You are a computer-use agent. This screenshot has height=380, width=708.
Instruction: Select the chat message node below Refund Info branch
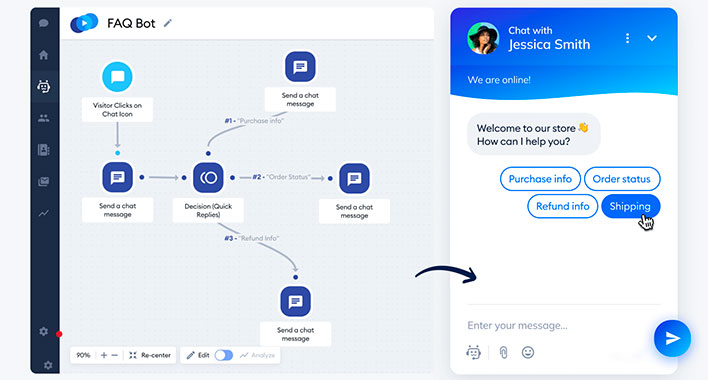click(x=296, y=301)
